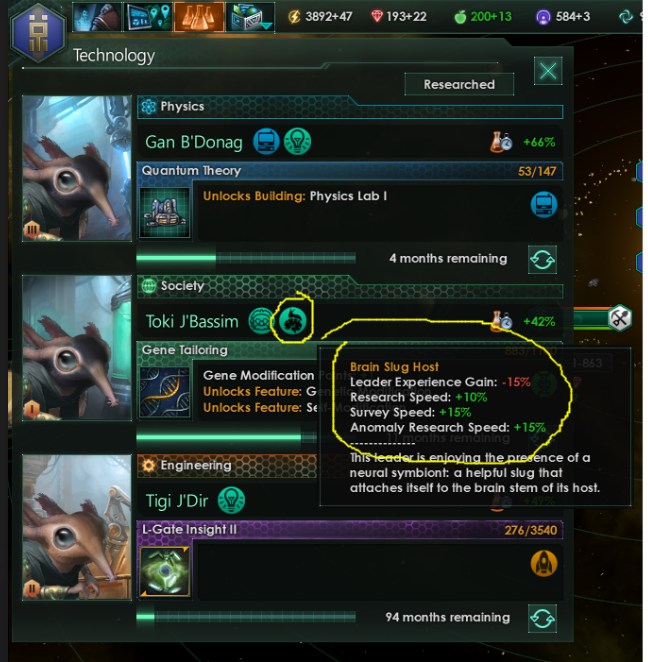Viewport: 648px width, 662px height.
Task: Change the L-Gate Insight II engineering research
Action: pyautogui.click(x=542, y=619)
